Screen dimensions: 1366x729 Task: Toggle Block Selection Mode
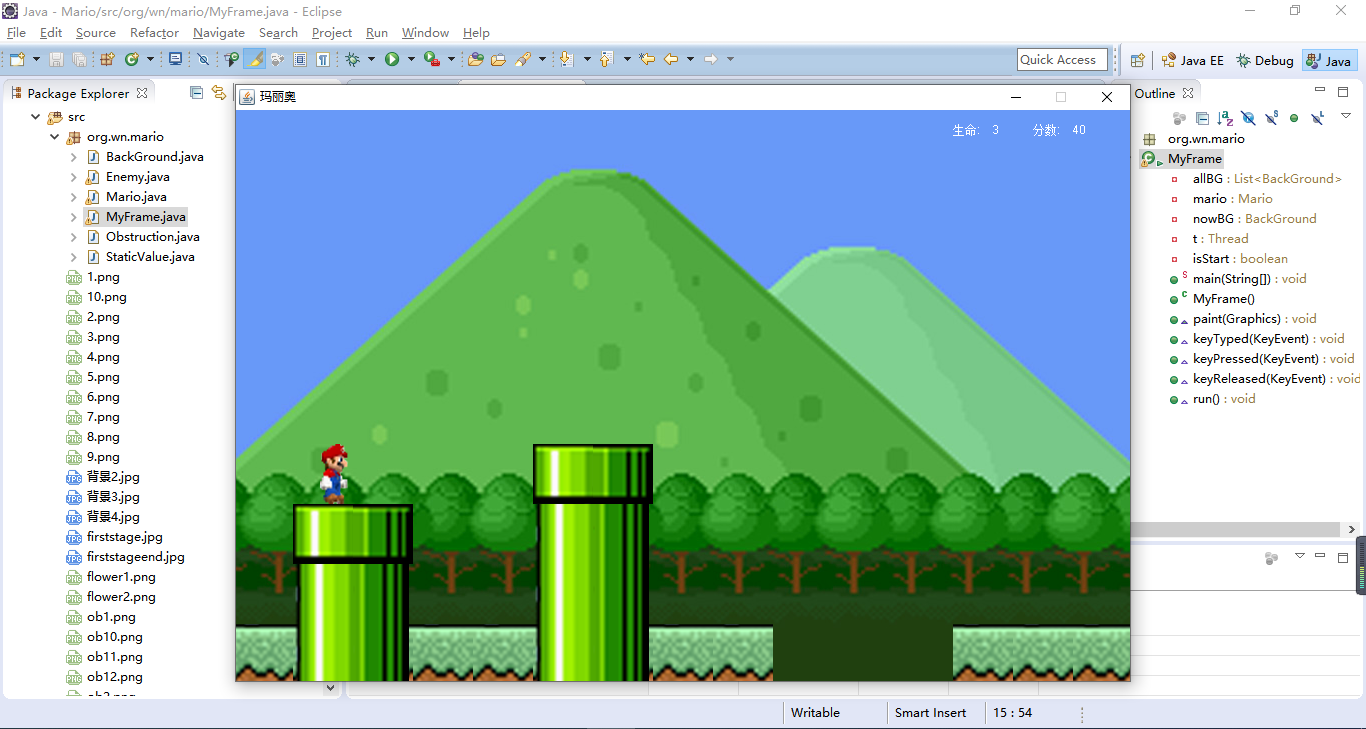[300, 60]
